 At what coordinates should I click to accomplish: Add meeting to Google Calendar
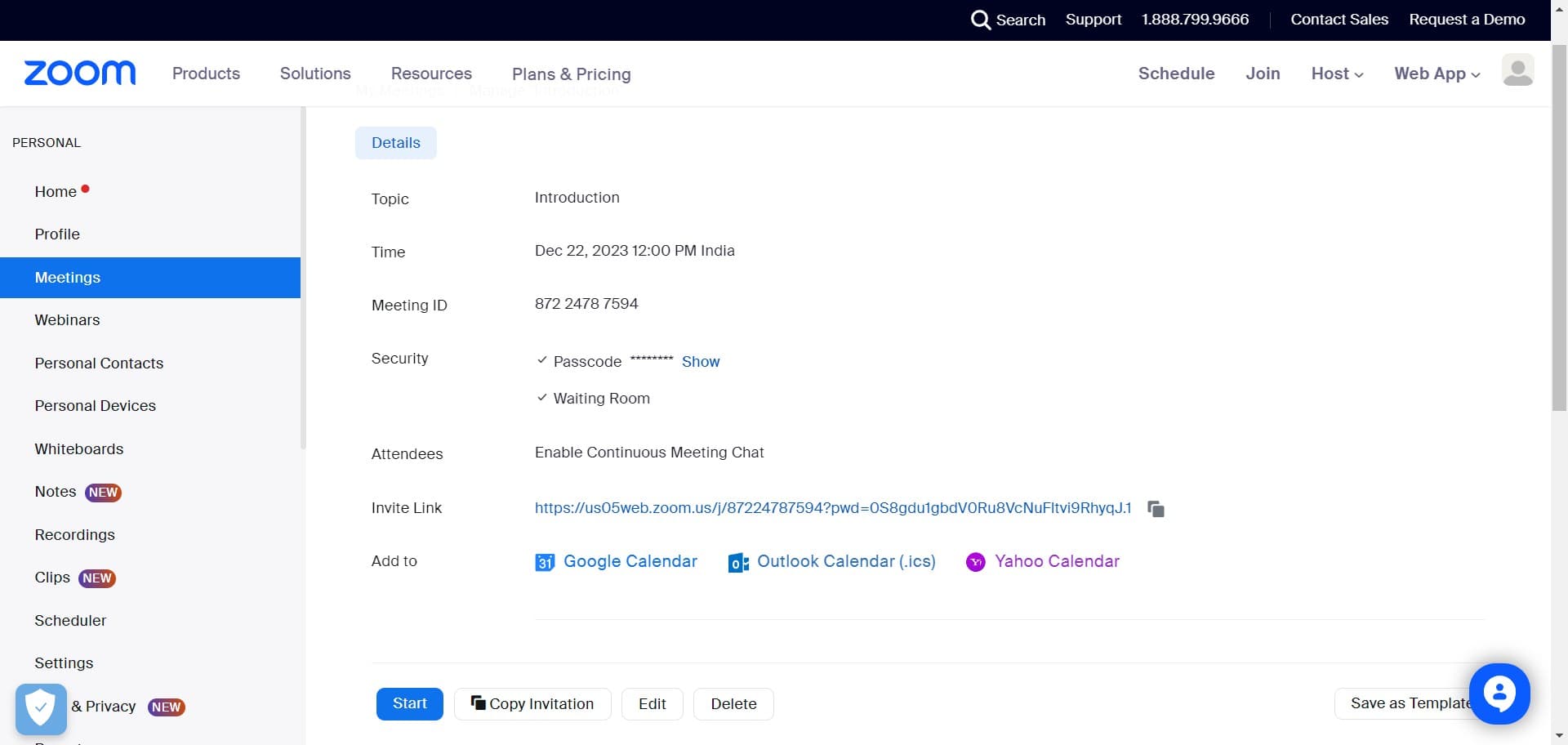[x=629, y=561]
